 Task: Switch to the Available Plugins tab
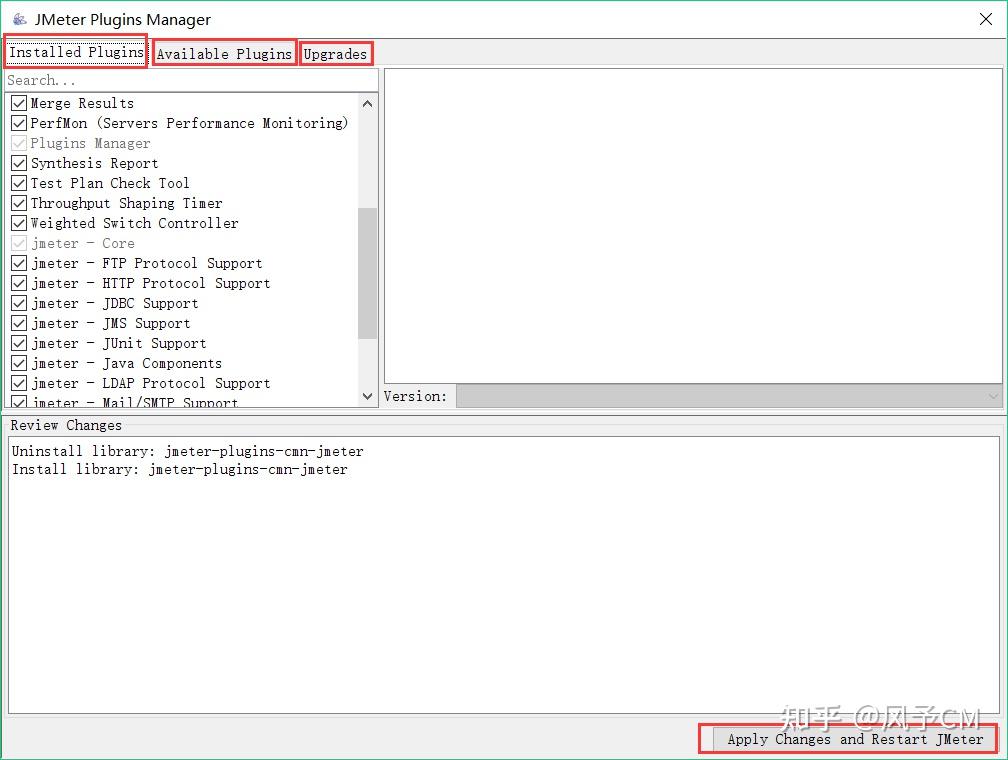pyautogui.click(x=223, y=53)
